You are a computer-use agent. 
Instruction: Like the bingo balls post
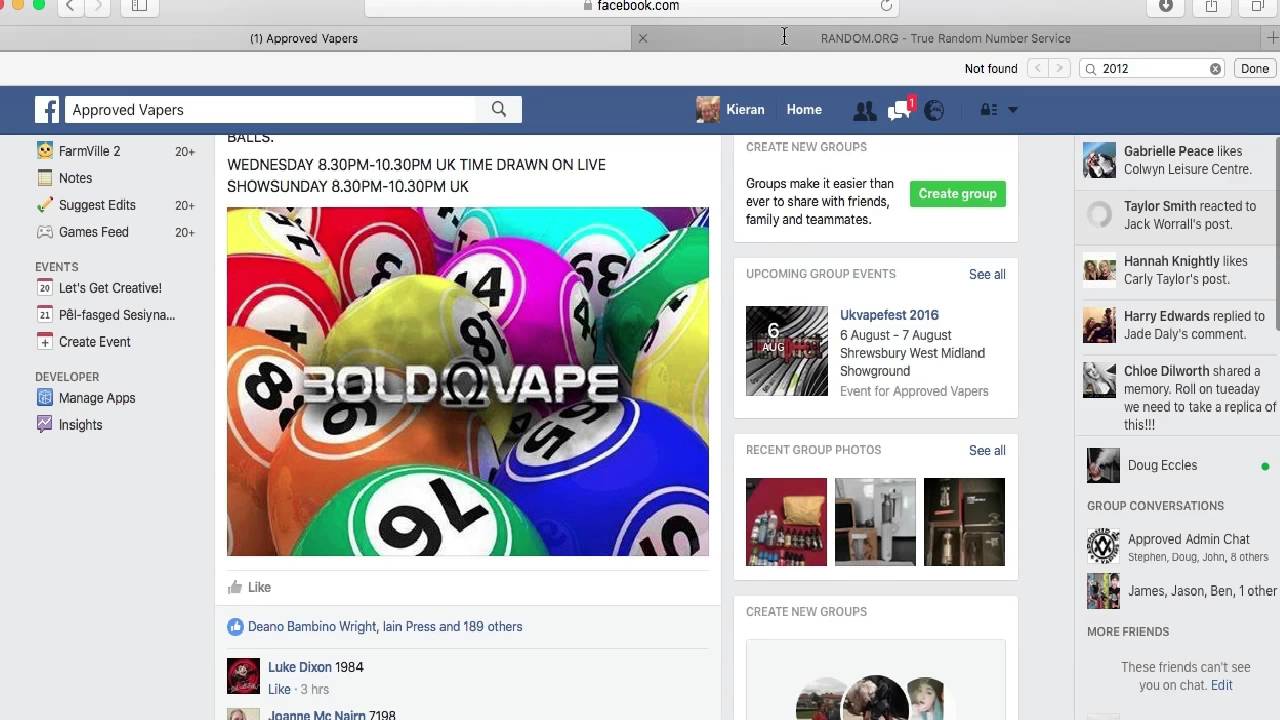250,587
